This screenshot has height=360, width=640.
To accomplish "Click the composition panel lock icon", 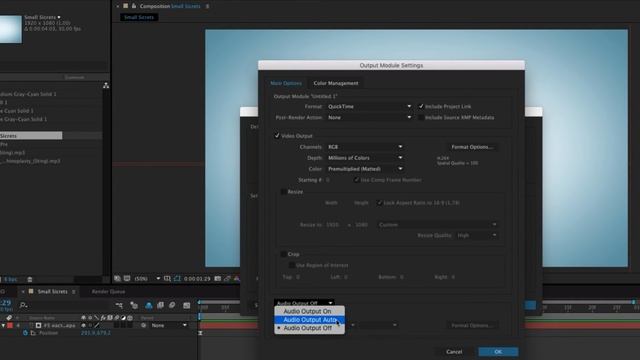I will pyautogui.click(x=133, y=6).
